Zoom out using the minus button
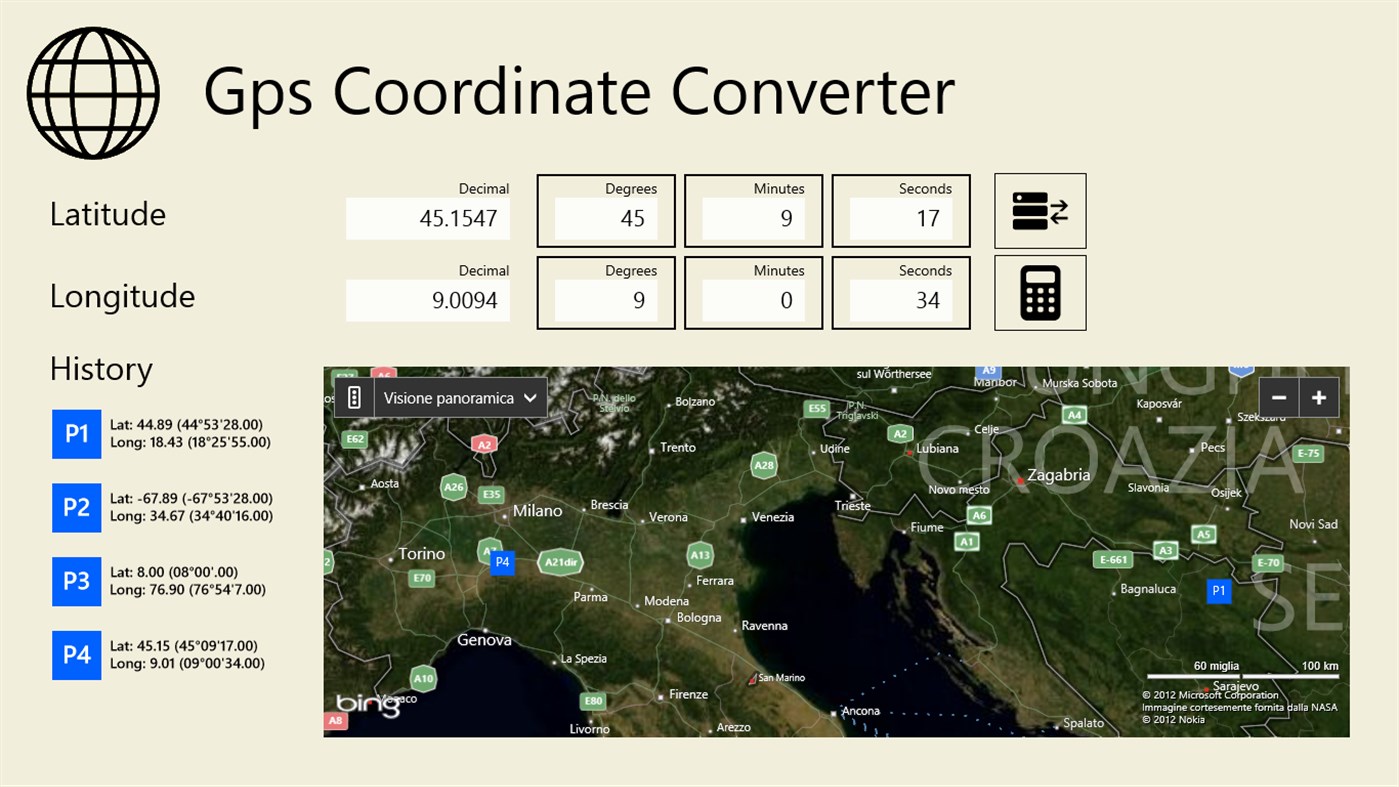The image size is (1399, 787). click(x=1278, y=397)
